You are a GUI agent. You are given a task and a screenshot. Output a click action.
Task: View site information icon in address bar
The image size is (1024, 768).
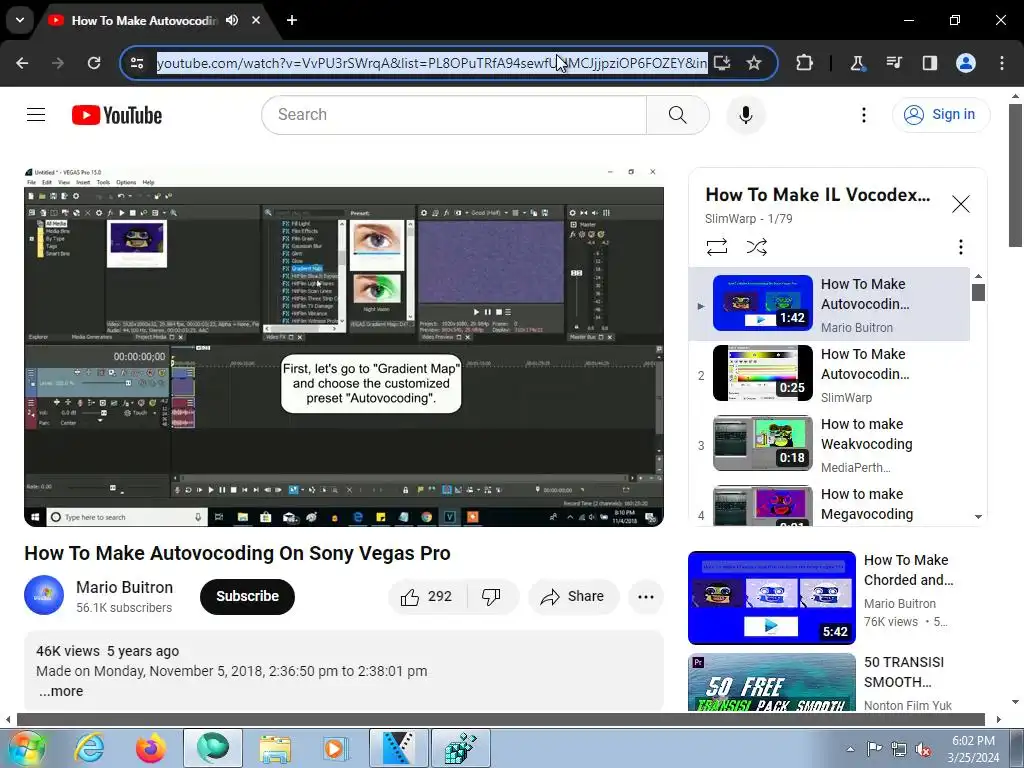coord(137,63)
